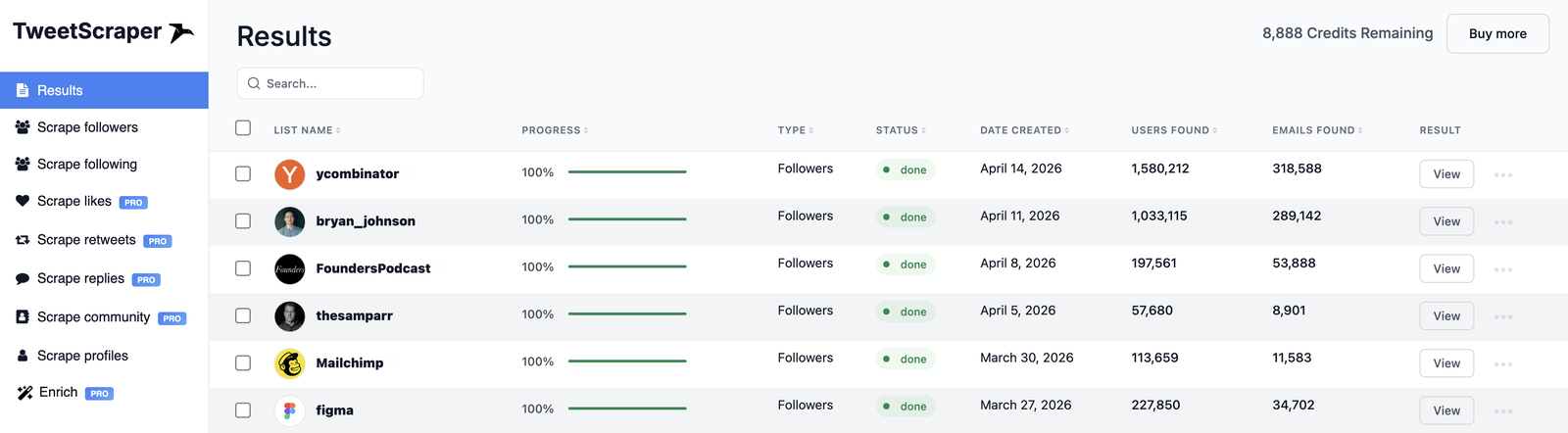This screenshot has height=433, width=1568.
Task: Open more options for figma row
Action: (1503, 411)
